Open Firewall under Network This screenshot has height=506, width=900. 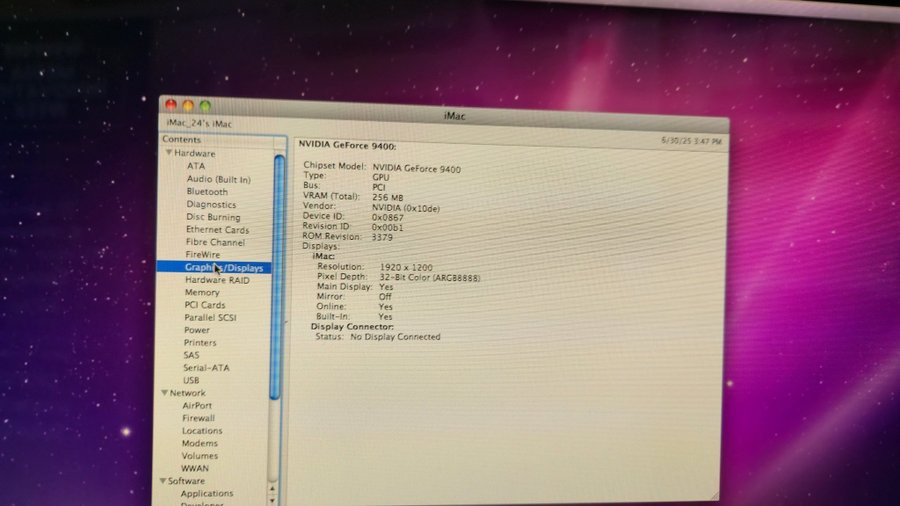198,418
